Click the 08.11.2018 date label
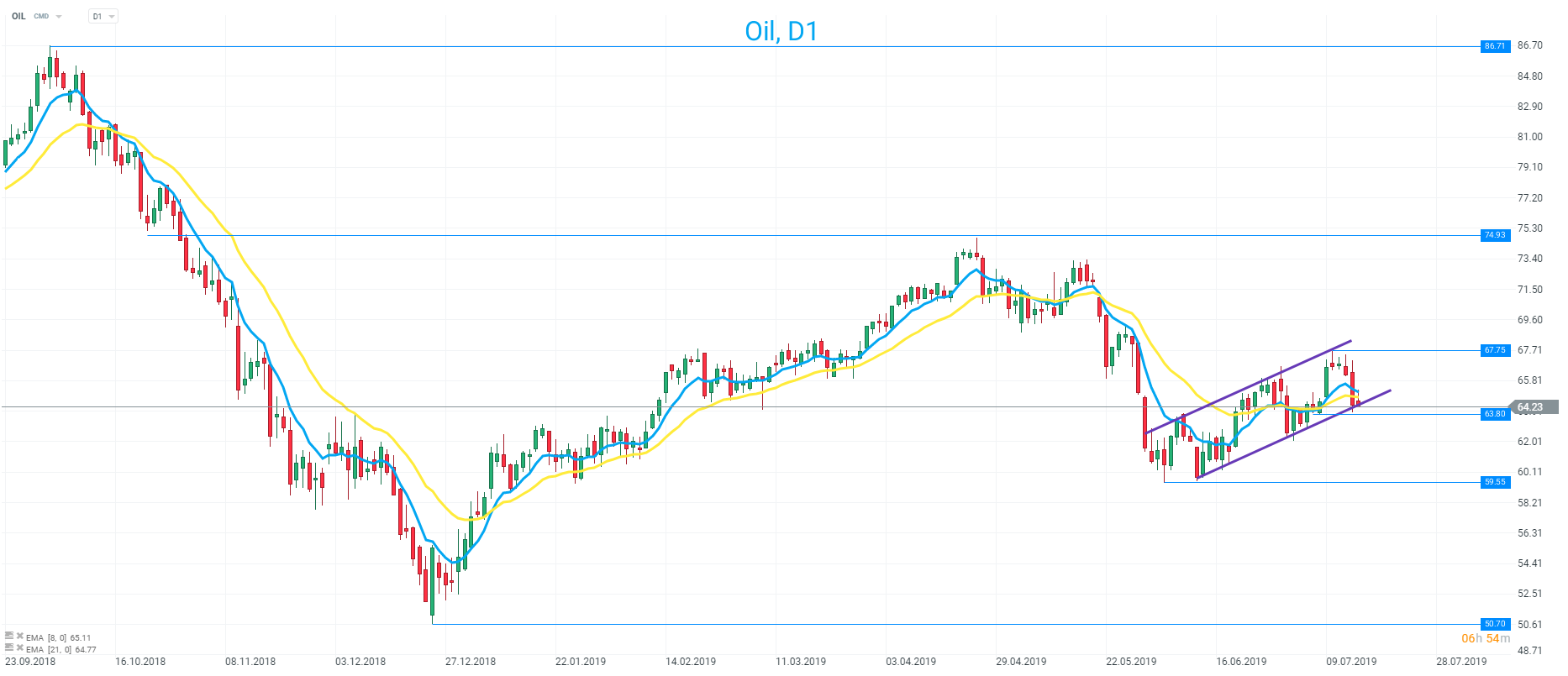 pos(250,662)
